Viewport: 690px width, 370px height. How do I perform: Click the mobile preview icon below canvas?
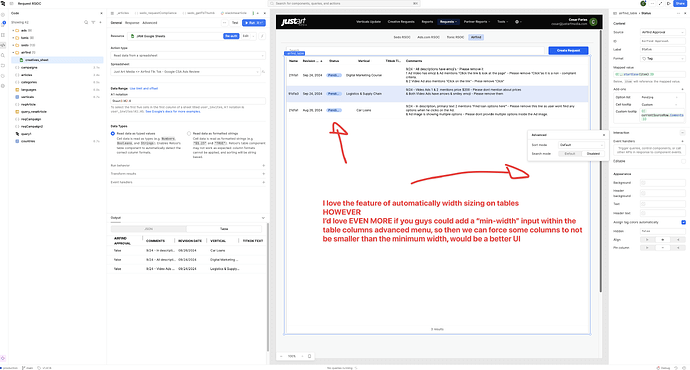pyautogui.click(x=309, y=356)
